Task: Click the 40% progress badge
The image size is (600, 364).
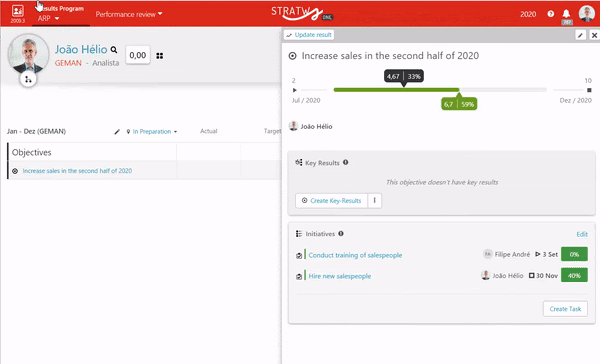Action: pos(574,275)
